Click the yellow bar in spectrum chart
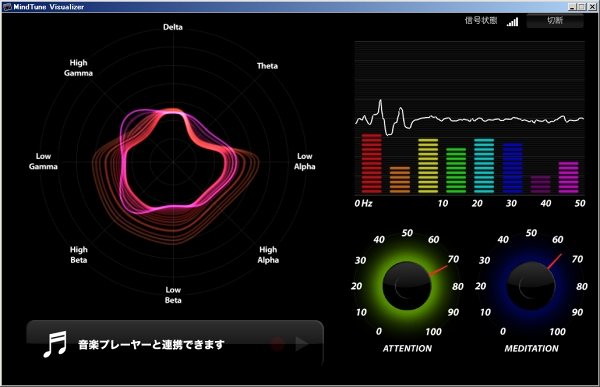Image resolution: width=600 pixels, height=387 pixels. pyautogui.click(x=428, y=166)
